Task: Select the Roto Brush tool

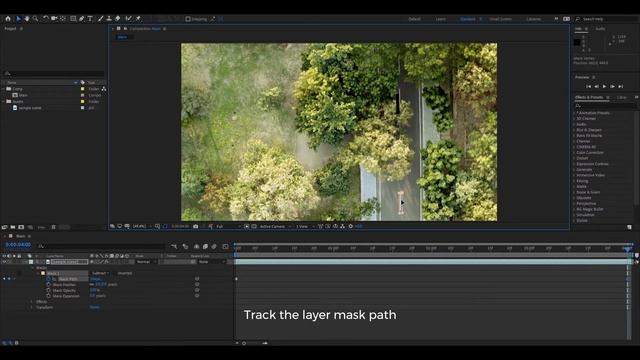Action: tap(129, 18)
